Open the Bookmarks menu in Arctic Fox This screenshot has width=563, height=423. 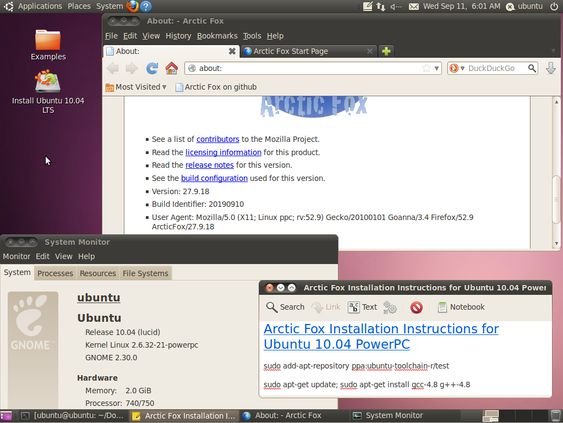click(217, 36)
